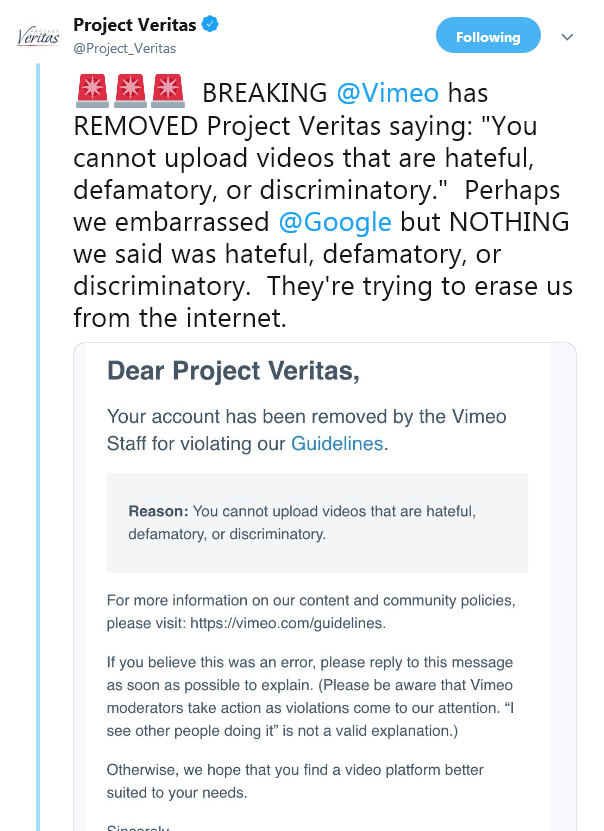Open the email image at 'Dear Project Veritas,'

coord(232,371)
